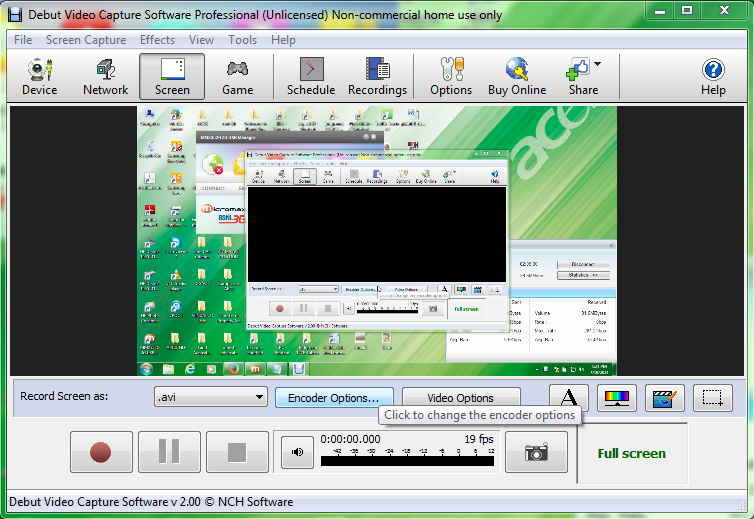754x519 pixels.
Task: Click the screen capture preview area
Action: (x=377, y=241)
